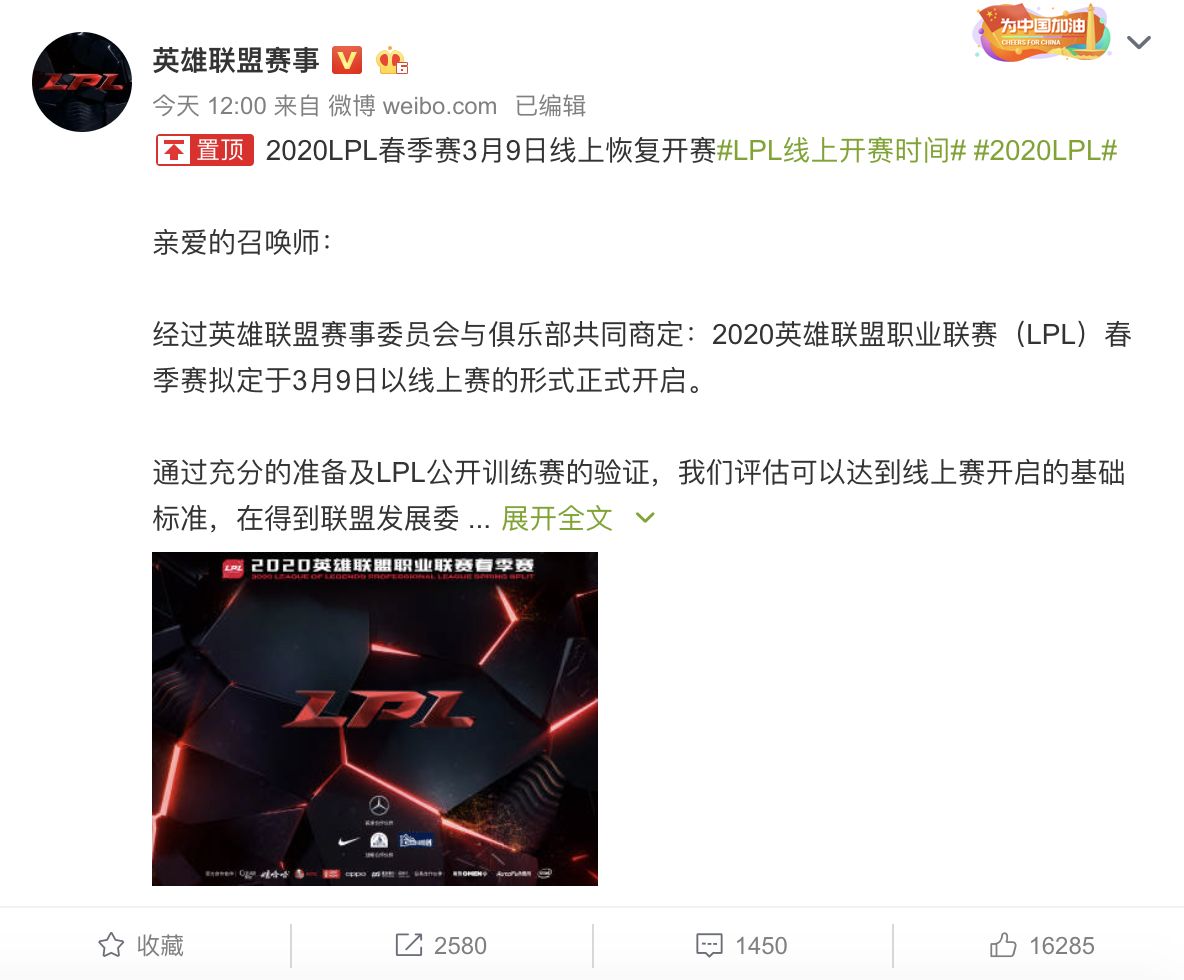Open the LPL spring split poster image
The height and width of the screenshot is (980, 1184).
375,719
